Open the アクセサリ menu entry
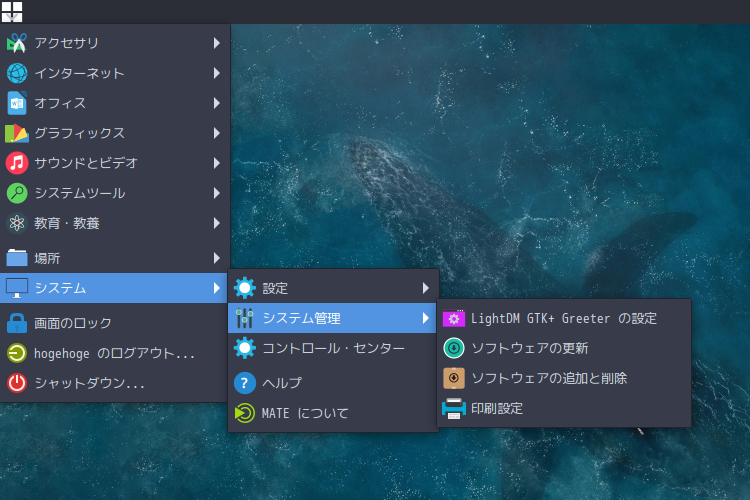750x500 pixels. pyautogui.click(x=114, y=43)
